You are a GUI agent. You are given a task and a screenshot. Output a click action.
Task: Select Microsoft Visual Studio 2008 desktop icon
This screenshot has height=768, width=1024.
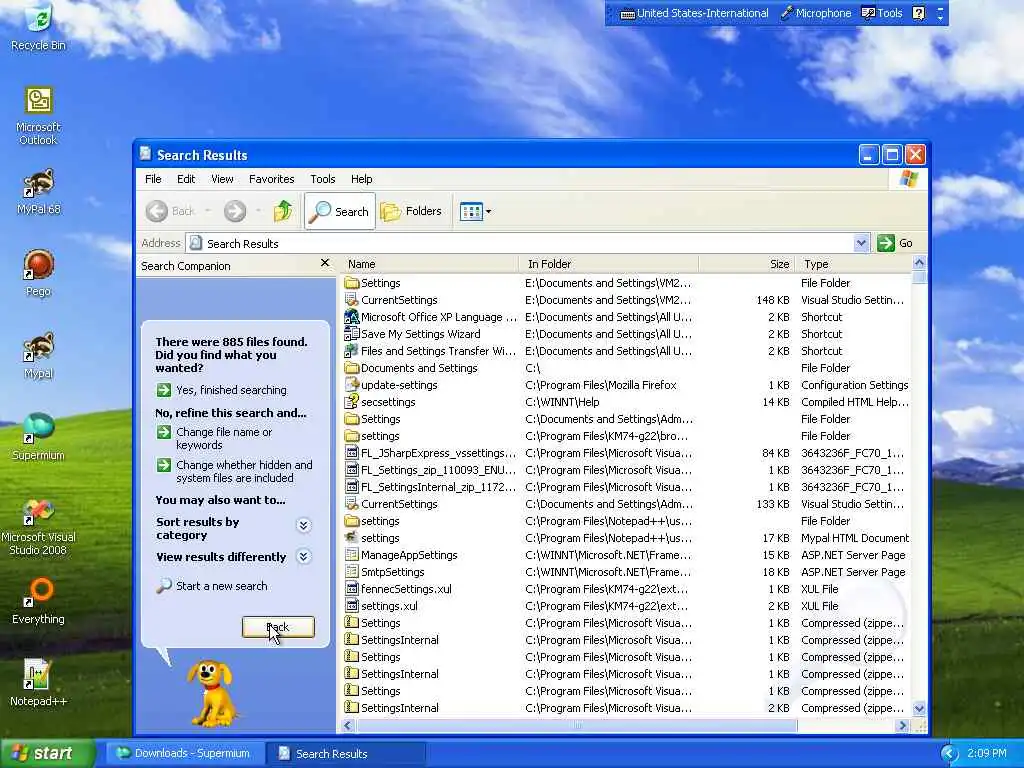39,526
